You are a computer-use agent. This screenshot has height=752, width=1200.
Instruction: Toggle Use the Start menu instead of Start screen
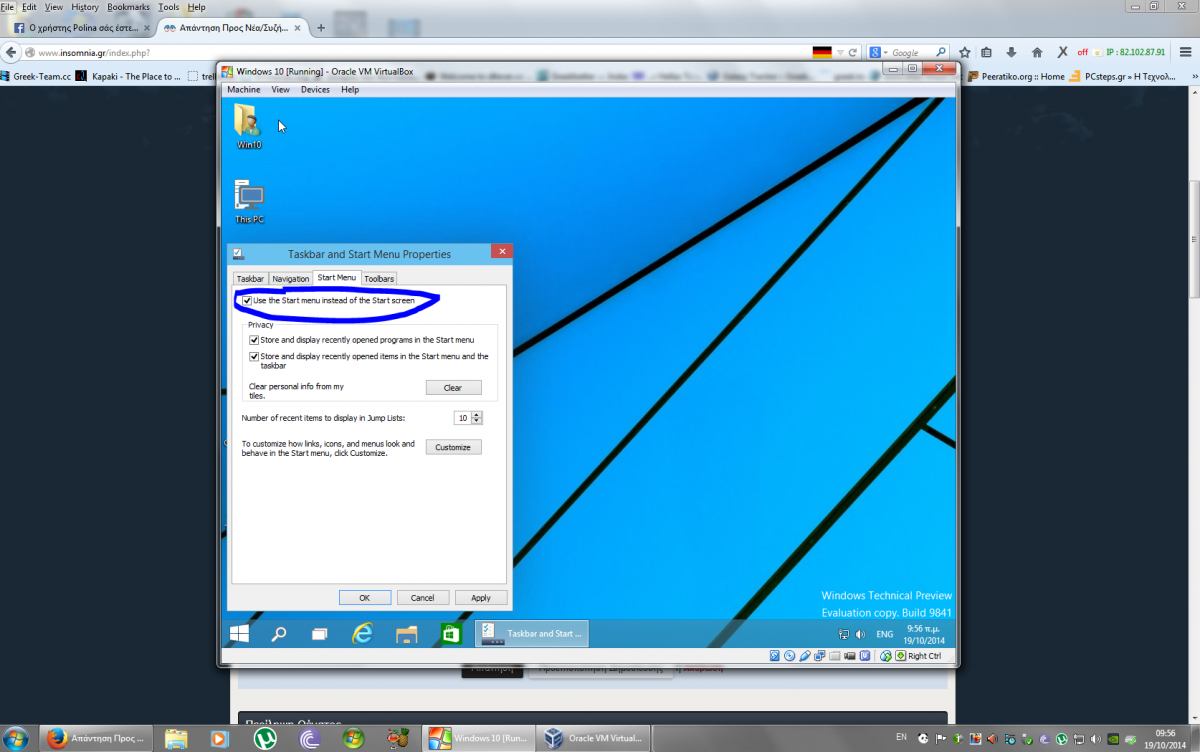click(x=247, y=300)
